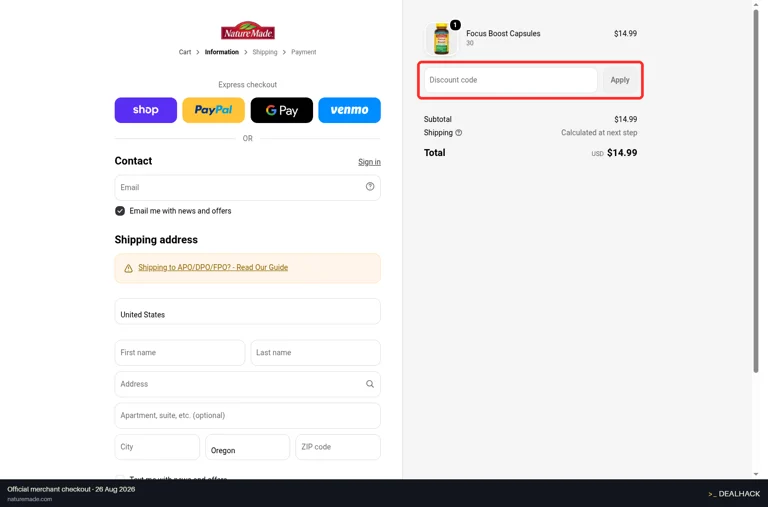
Task: Click the address search magnifier icon
Action: coord(370,384)
